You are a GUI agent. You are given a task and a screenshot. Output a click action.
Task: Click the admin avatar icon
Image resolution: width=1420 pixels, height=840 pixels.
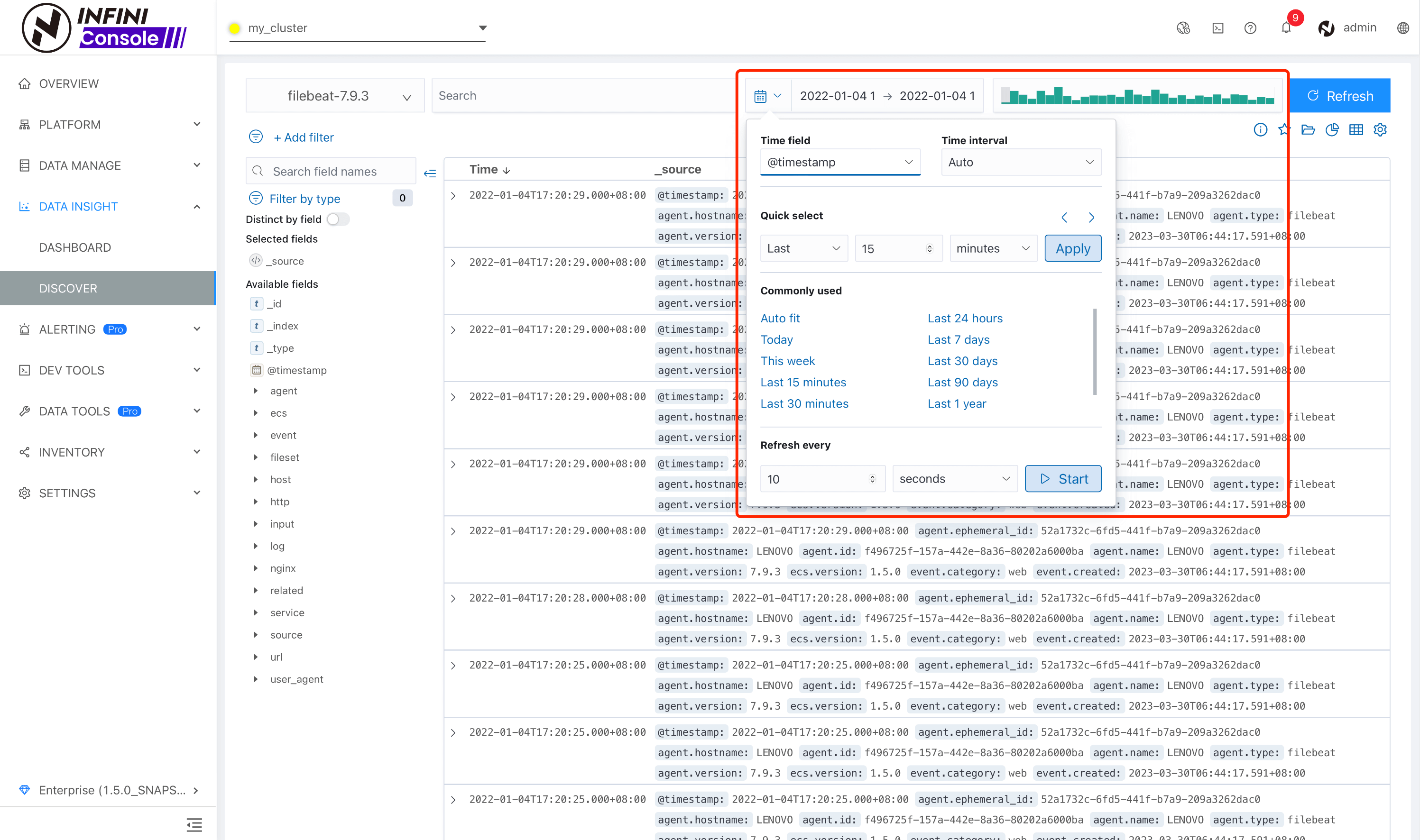coord(1326,28)
